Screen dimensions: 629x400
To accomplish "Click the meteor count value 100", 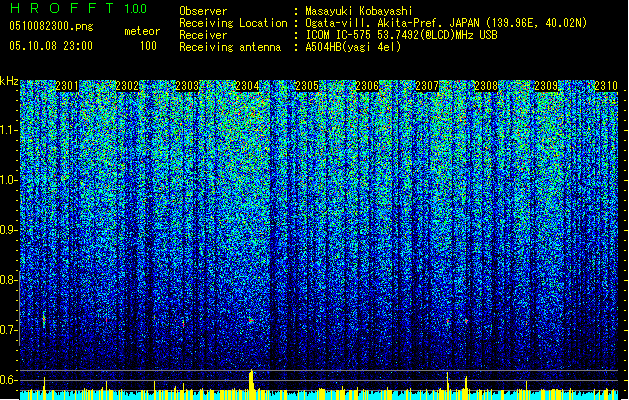I will [148, 46].
